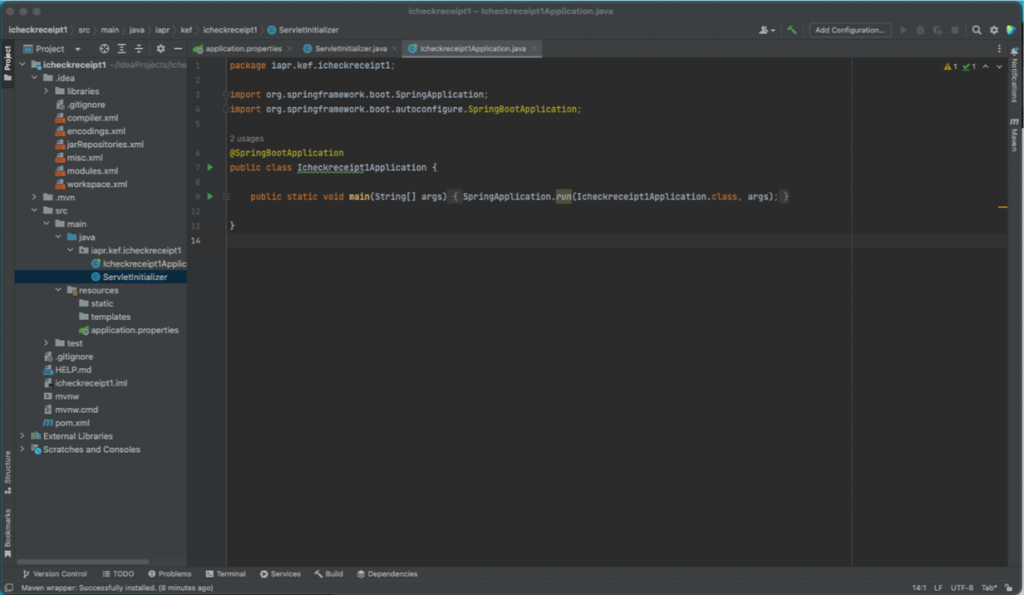1024x595 pixels.
Task: Click the yellow warning stripe marker
Action: [1002, 207]
